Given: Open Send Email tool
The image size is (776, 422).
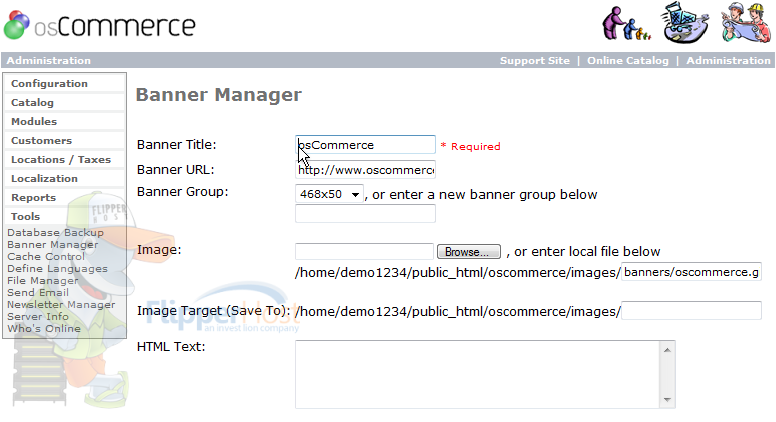Looking at the screenshot, I should tap(38, 292).
